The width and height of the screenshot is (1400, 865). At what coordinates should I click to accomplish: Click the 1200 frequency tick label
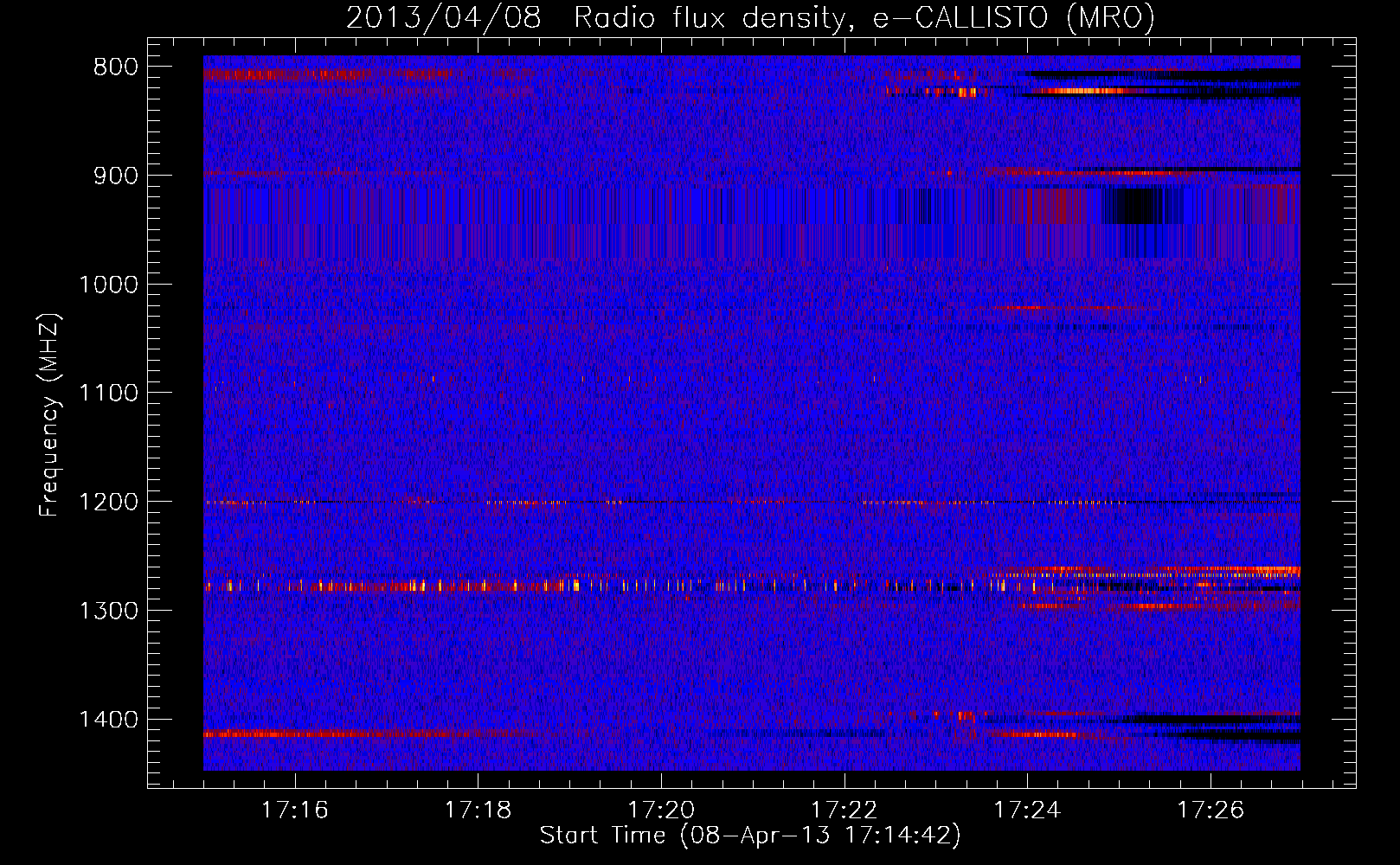[x=108, y=503]
